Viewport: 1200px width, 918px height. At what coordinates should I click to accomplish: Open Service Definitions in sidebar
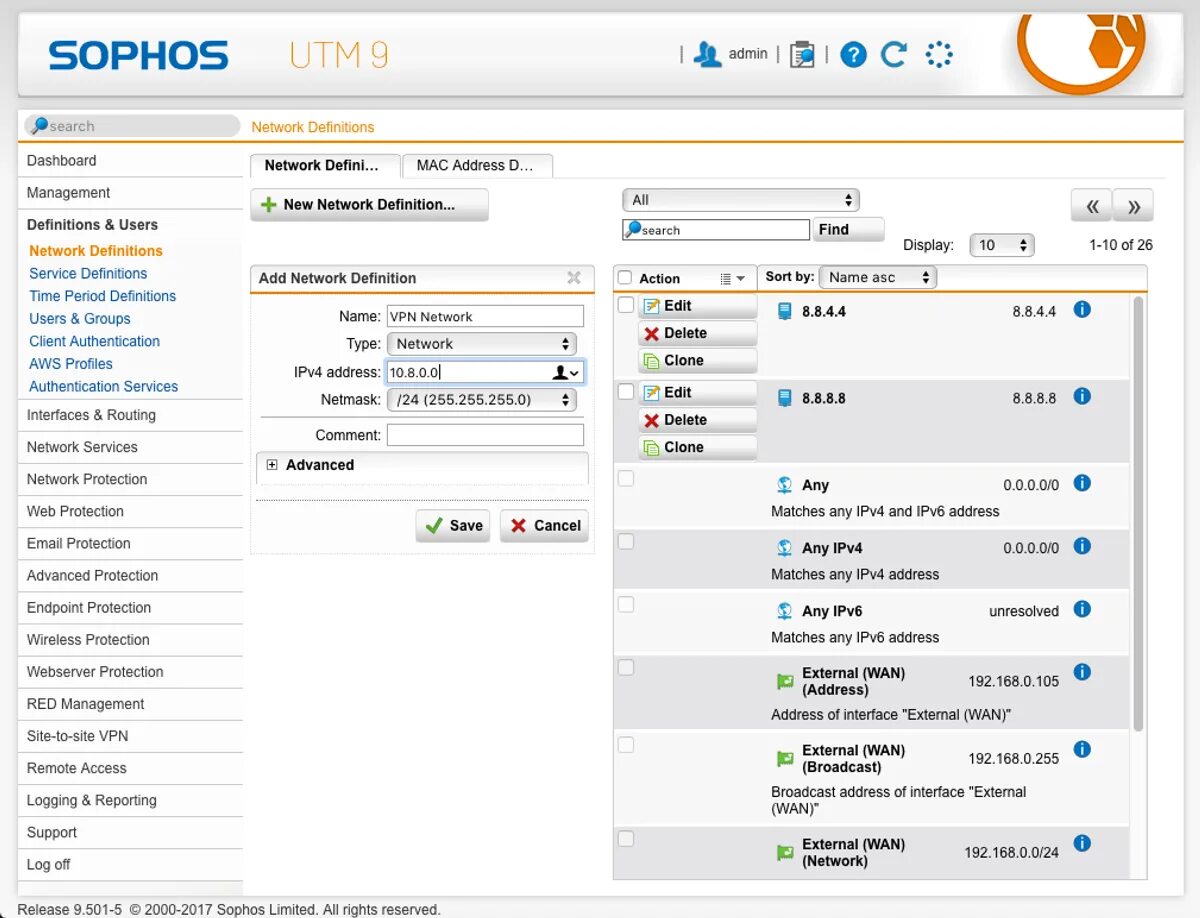(88, 273)
